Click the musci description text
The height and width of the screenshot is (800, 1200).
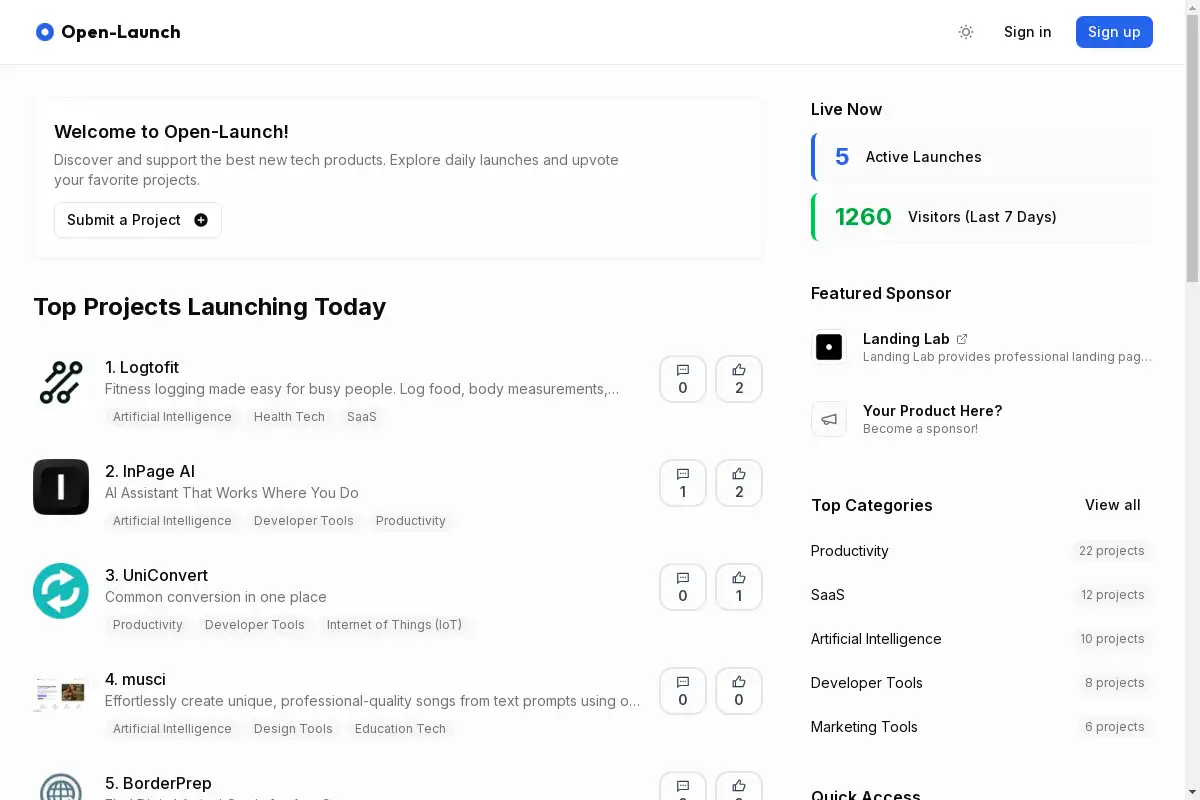[x=373, y=701]
